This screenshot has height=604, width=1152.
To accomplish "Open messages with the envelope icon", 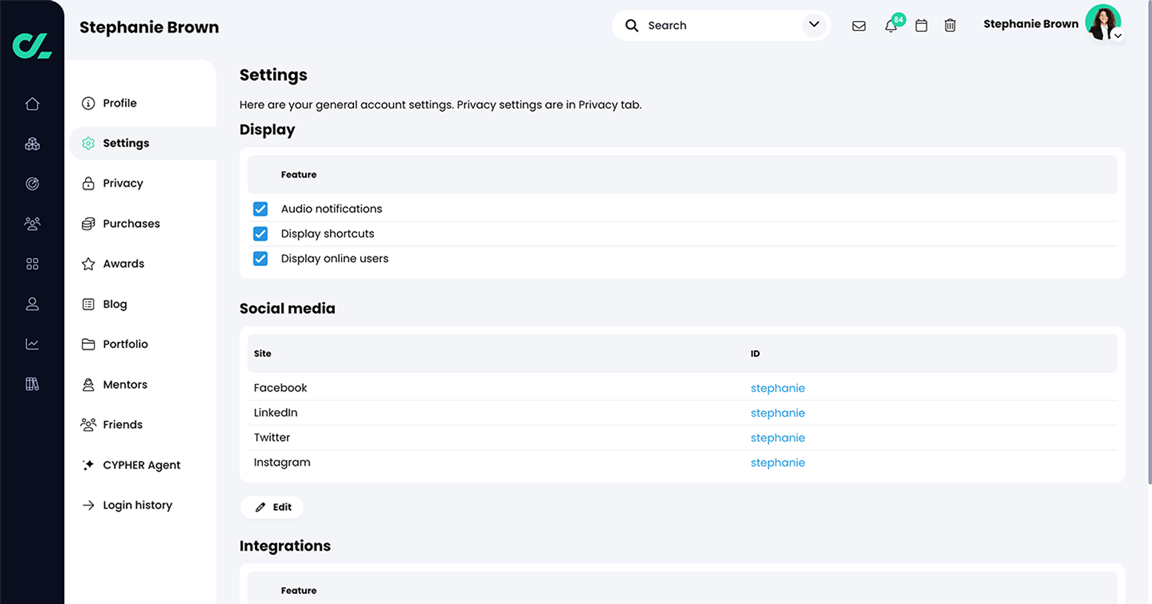I will [x=859, y=24].
